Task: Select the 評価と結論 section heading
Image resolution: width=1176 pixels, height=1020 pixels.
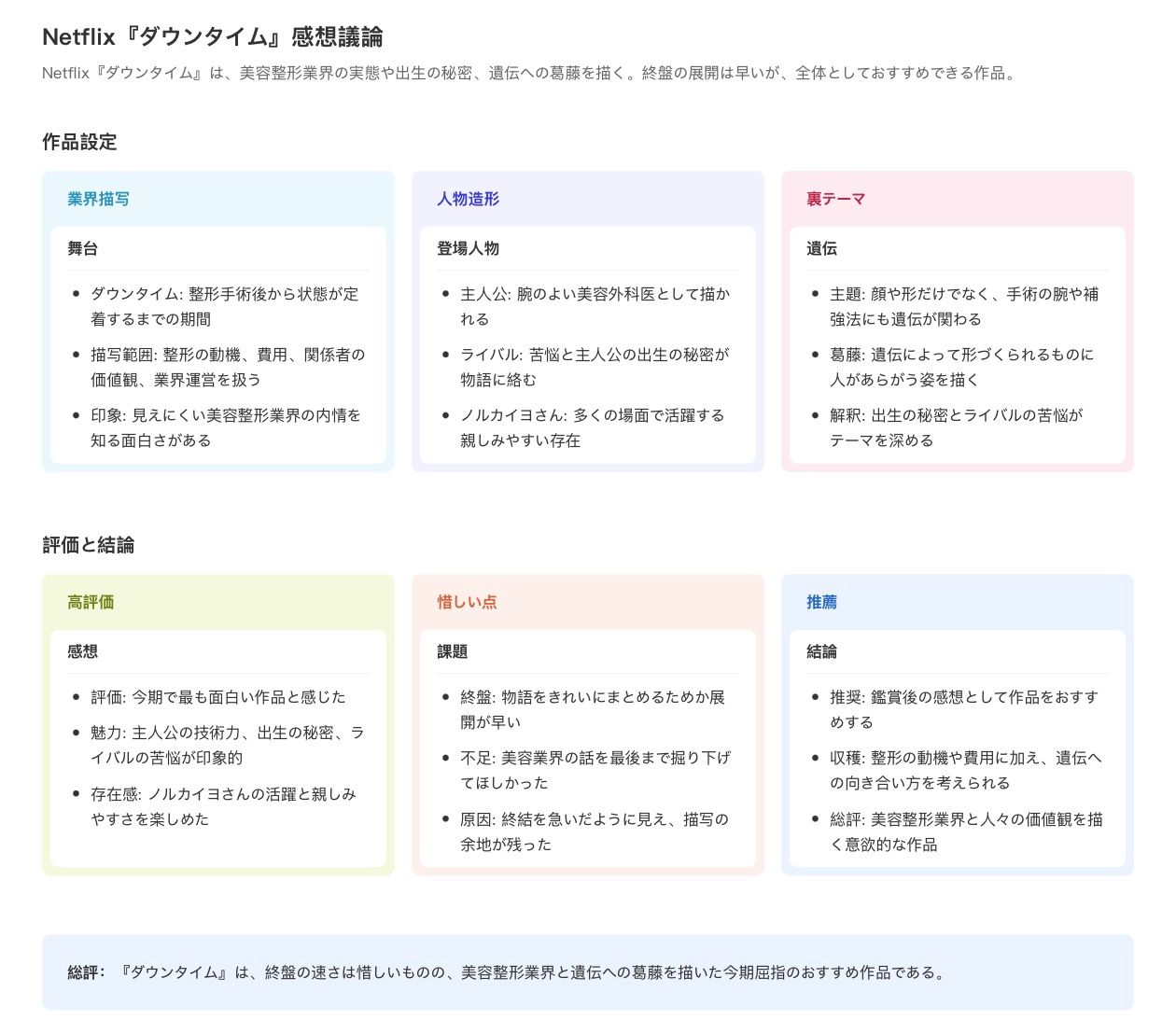Action: 89,545
